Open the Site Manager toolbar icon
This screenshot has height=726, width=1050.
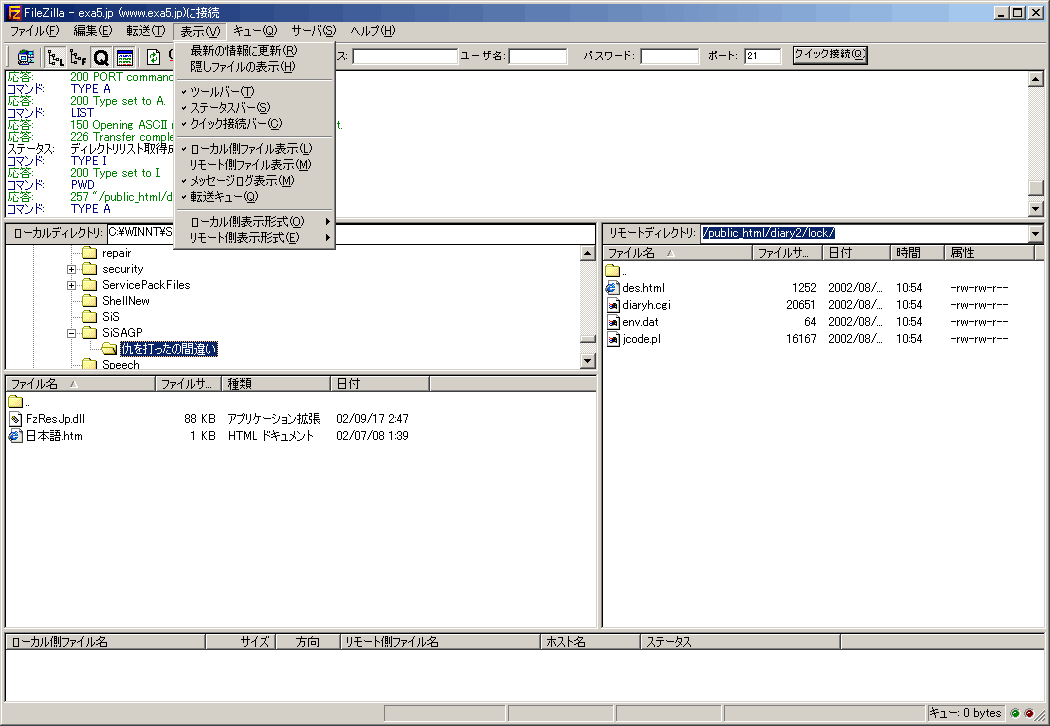coord(25,57)
